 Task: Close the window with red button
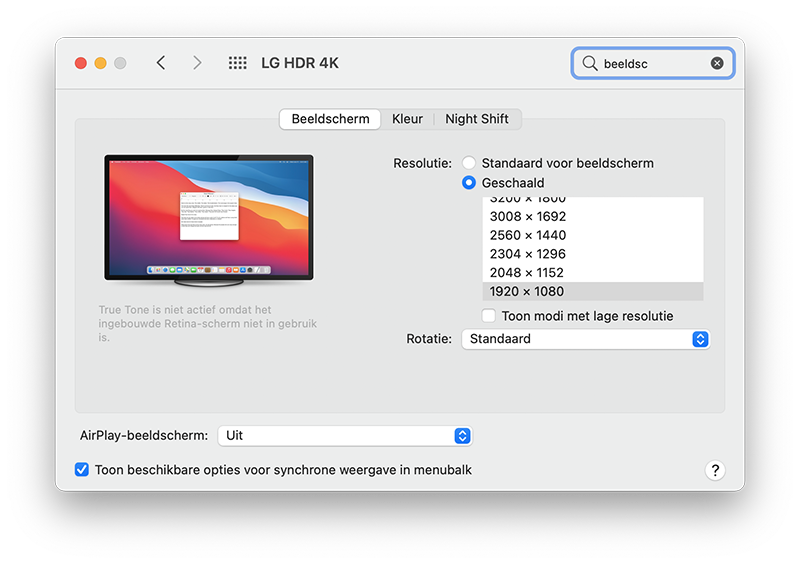click(81, 63)
